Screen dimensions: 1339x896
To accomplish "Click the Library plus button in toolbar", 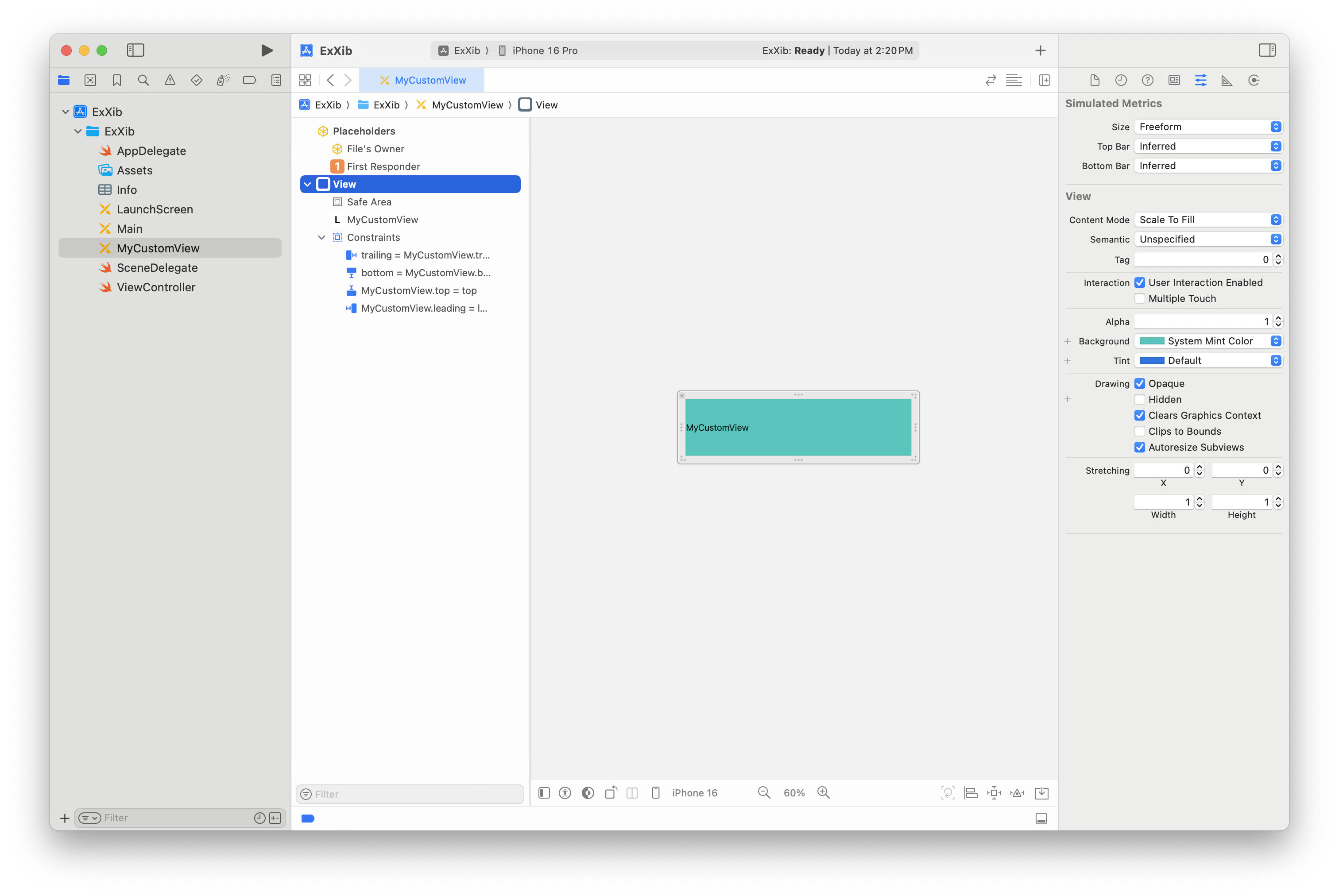I will [x=1040, y=50].
